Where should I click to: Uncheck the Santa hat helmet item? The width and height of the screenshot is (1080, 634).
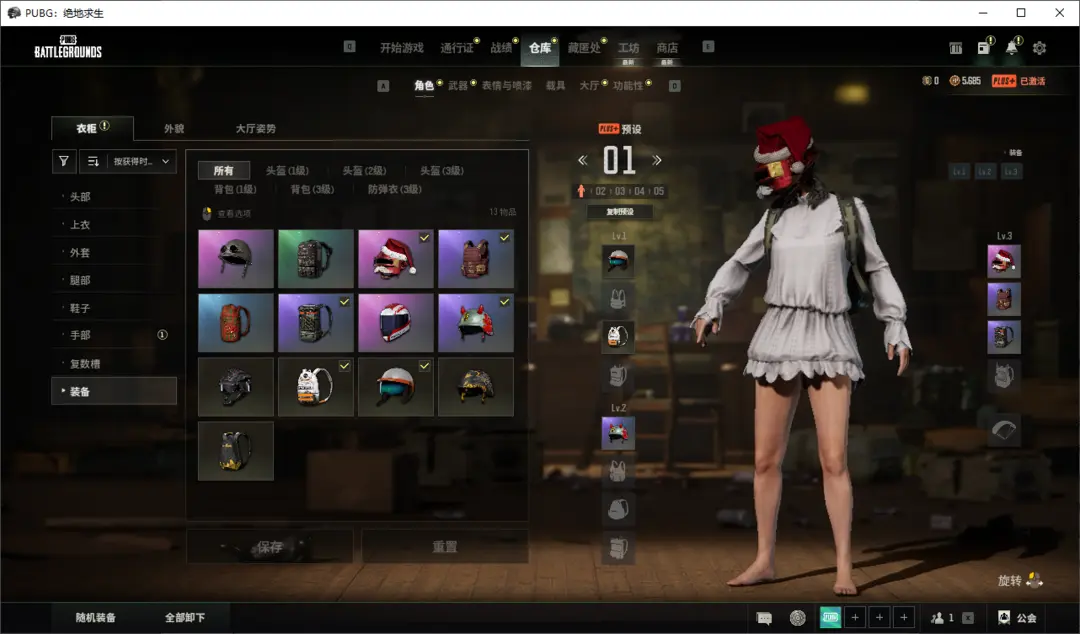[396, 258]
